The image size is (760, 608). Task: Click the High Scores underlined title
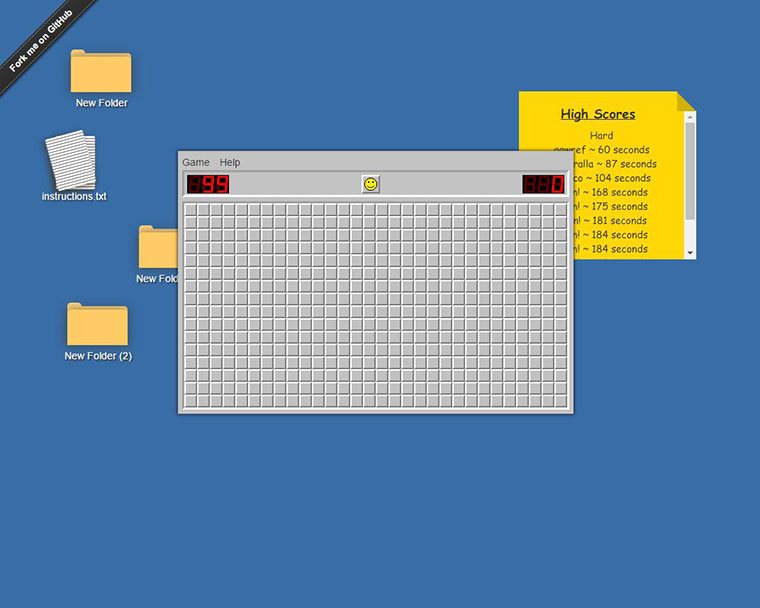[x=598, y=114]
